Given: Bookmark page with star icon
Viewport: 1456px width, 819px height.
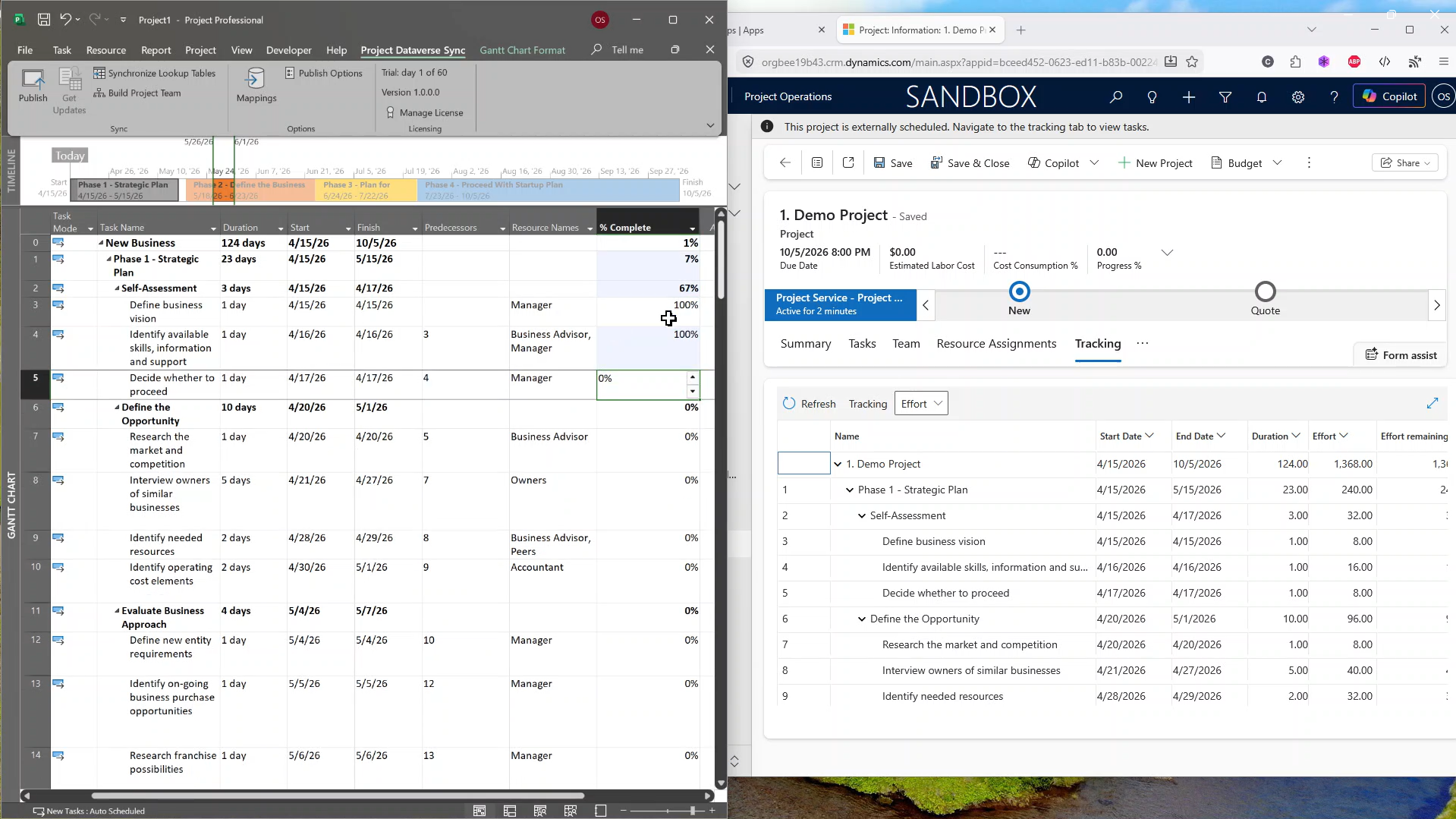Looking at the screenshot, I should coord(1192,62).
